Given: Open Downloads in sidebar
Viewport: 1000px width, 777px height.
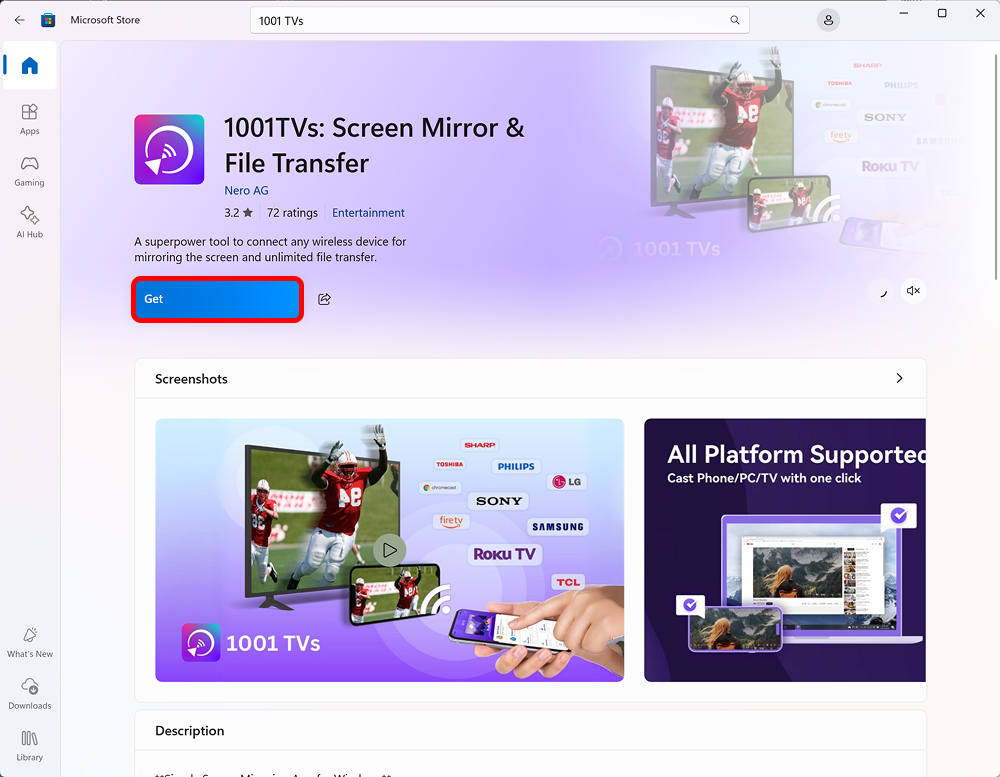Looking at the screenshot, I should point(29,694).
